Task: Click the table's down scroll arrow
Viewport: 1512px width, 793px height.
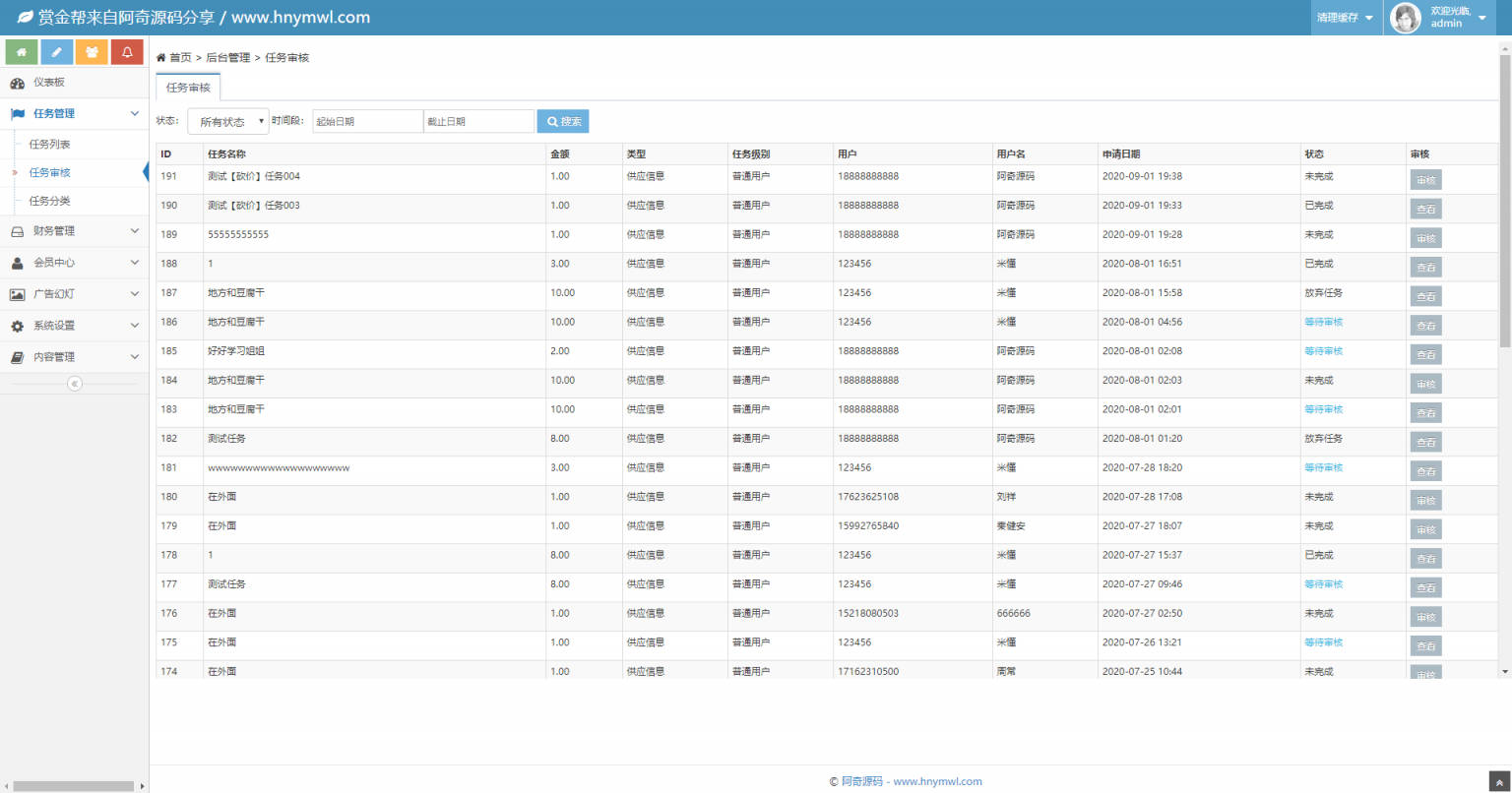Action: click(x=1504, y=671)
